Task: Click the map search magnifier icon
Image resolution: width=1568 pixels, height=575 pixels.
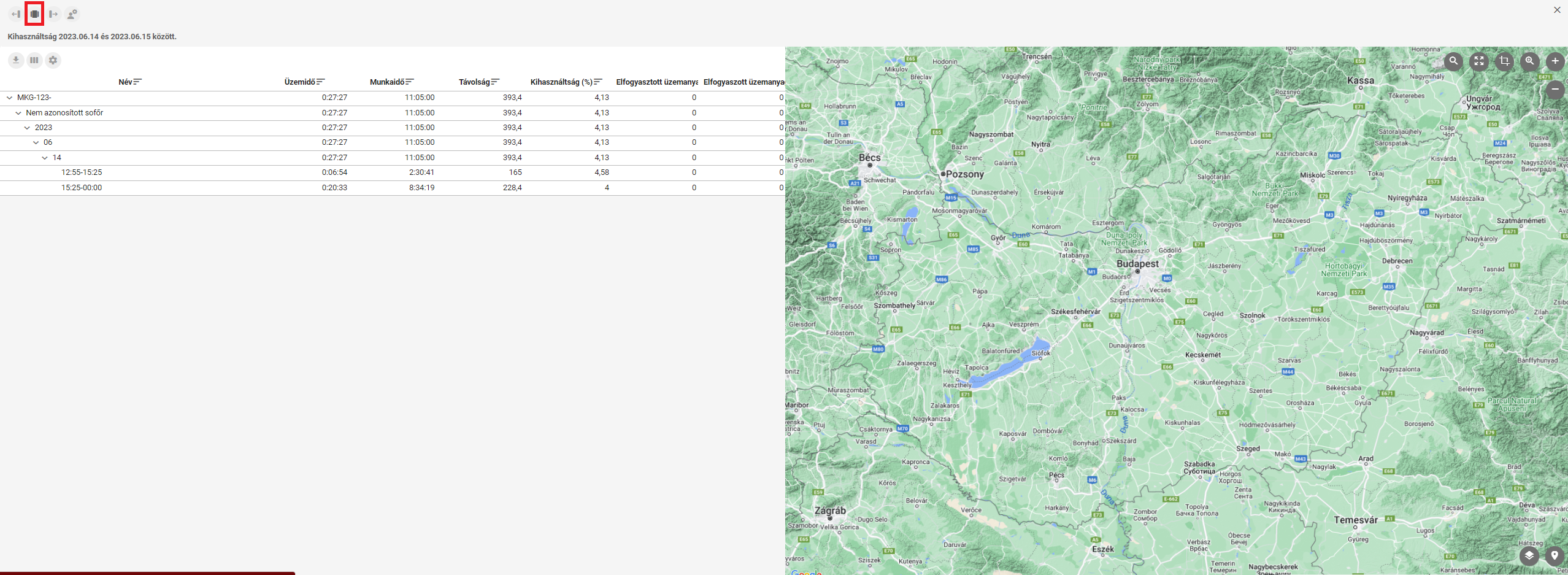Action: 1453,61
